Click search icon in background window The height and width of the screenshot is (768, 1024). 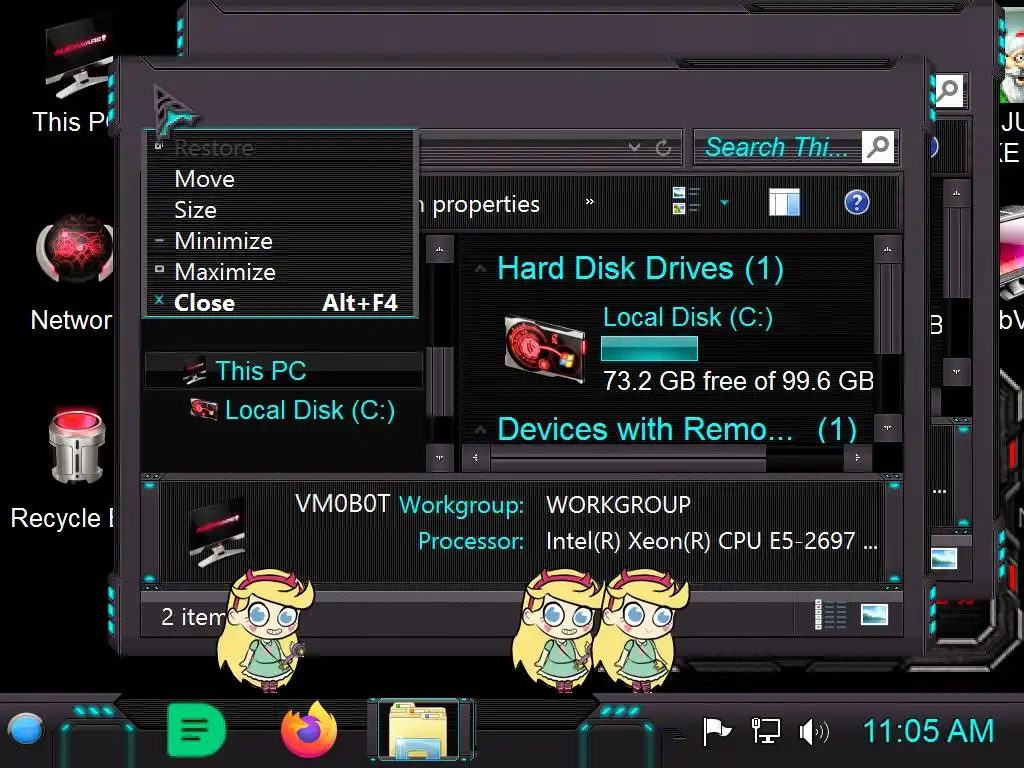pos(949,90)
